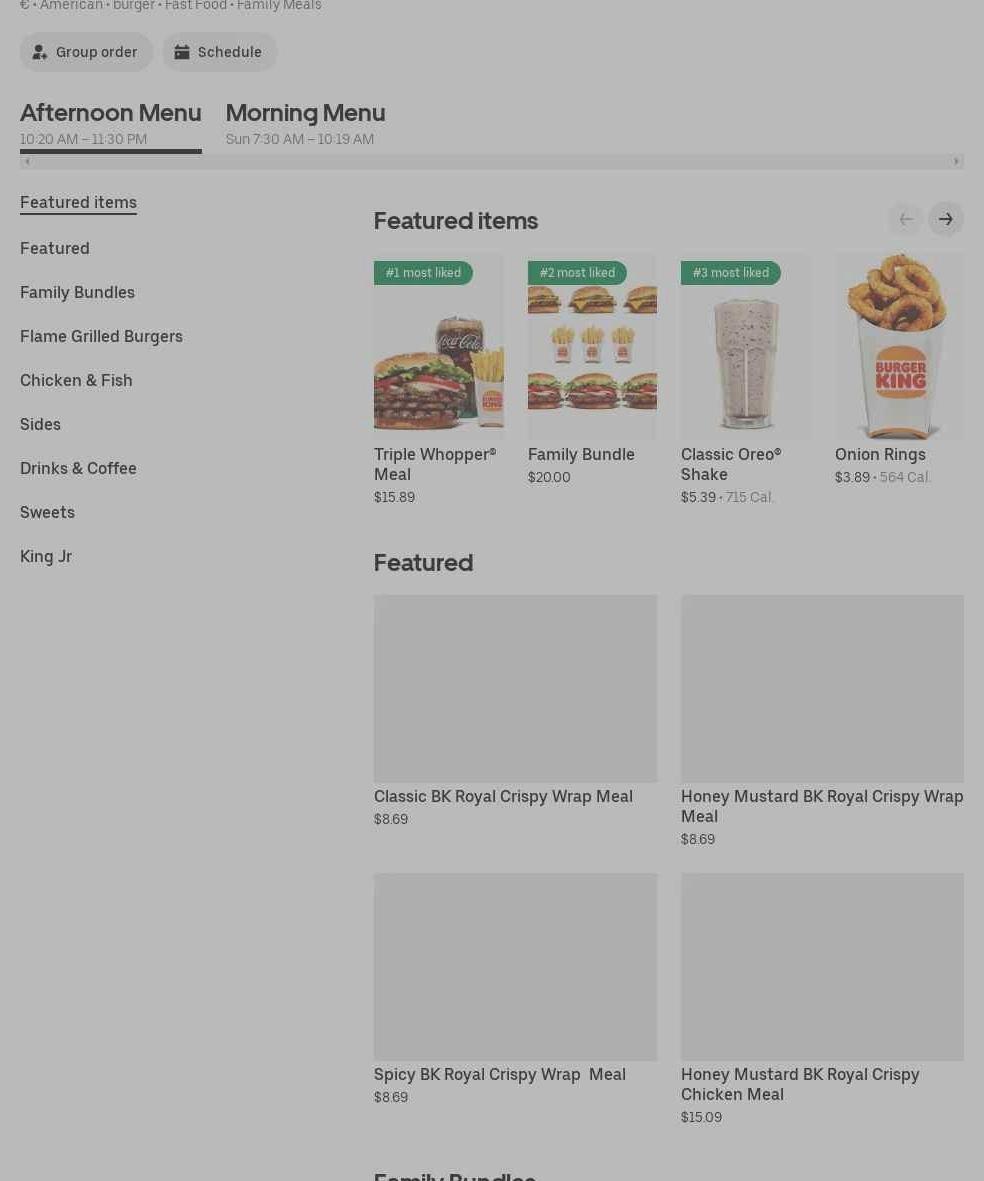
Task: Open the Family Bundle $20.00 item
Action: click(x=592, y=369)
